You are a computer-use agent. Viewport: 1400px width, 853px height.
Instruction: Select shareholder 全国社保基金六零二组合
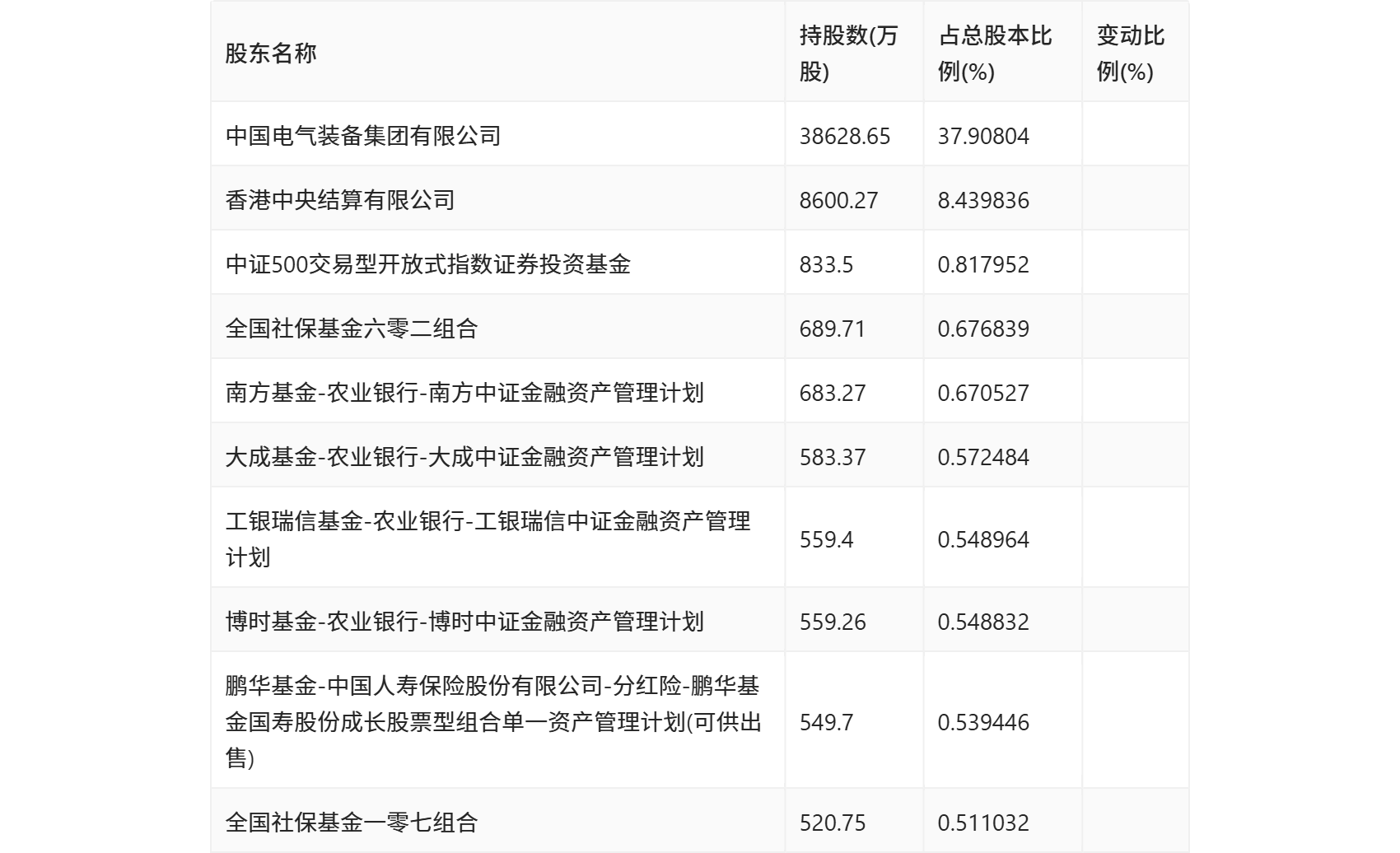(x=352, y=329)
